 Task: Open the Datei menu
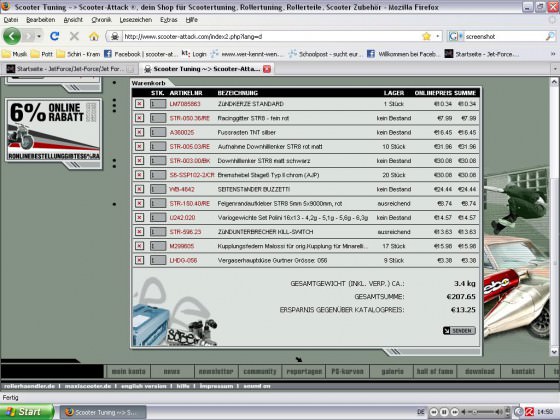point(11,20)
